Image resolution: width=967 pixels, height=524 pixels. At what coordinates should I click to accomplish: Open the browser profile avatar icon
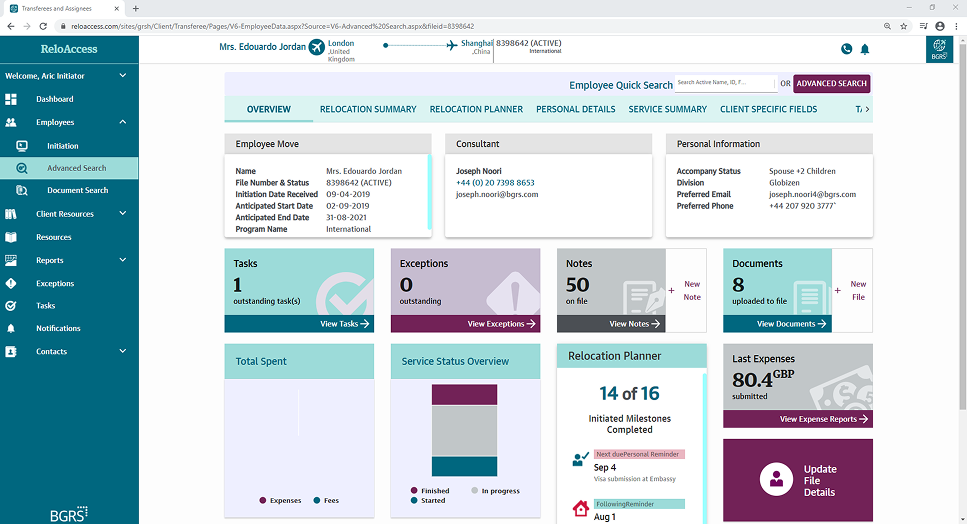pos(940,26)
